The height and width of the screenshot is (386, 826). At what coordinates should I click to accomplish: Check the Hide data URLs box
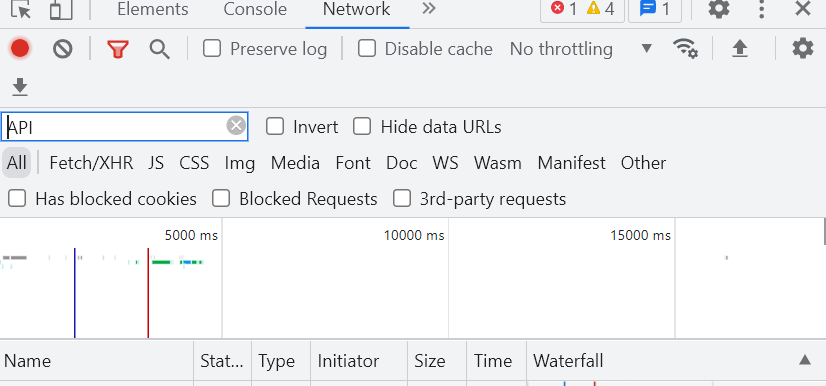click(362, 127)
